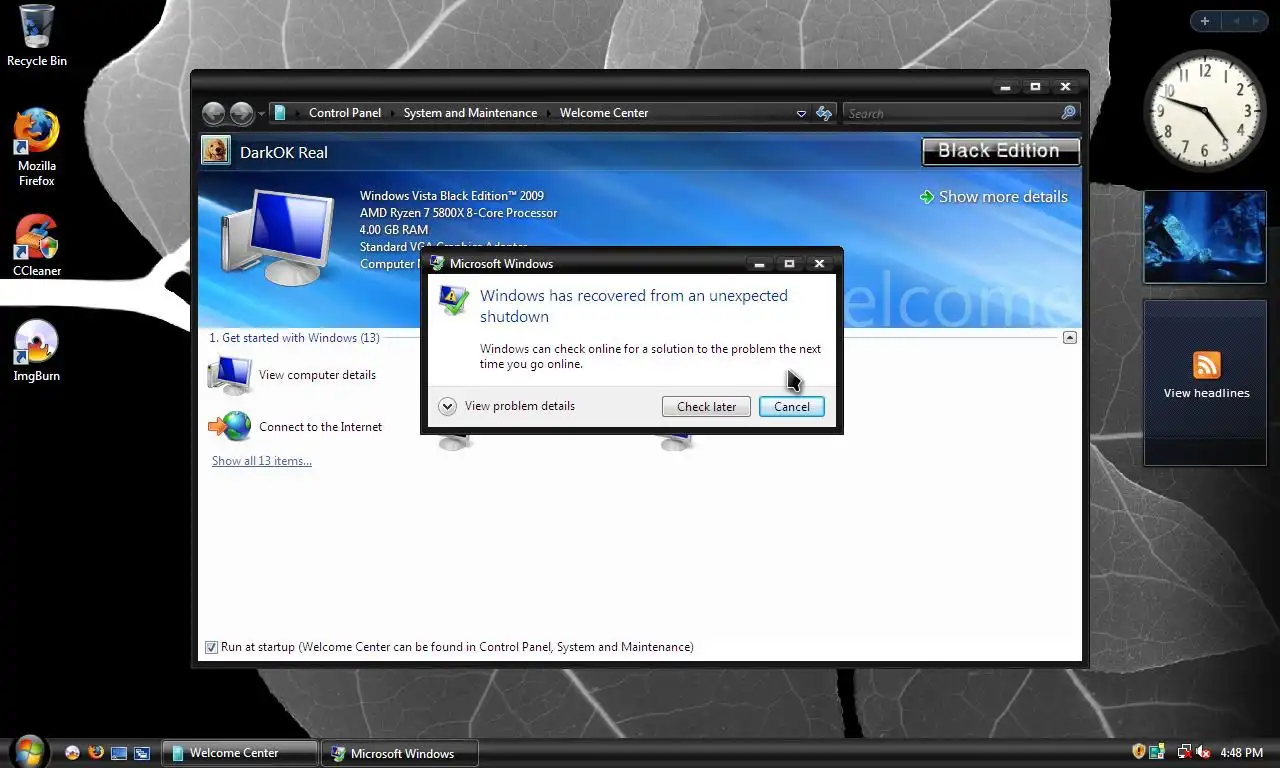Click the disc icon in Quick Launch
The width and height of the screenshot is (1280, 768).
point(72,753)
